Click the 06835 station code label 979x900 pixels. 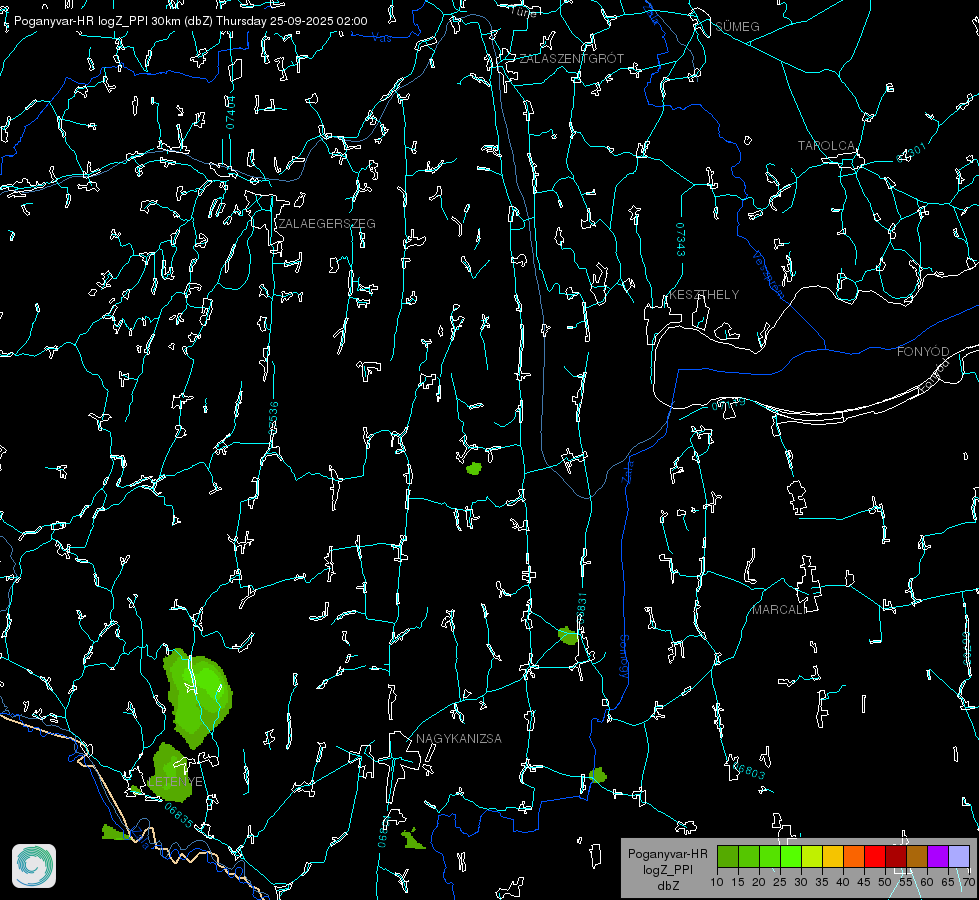[179, 816]
